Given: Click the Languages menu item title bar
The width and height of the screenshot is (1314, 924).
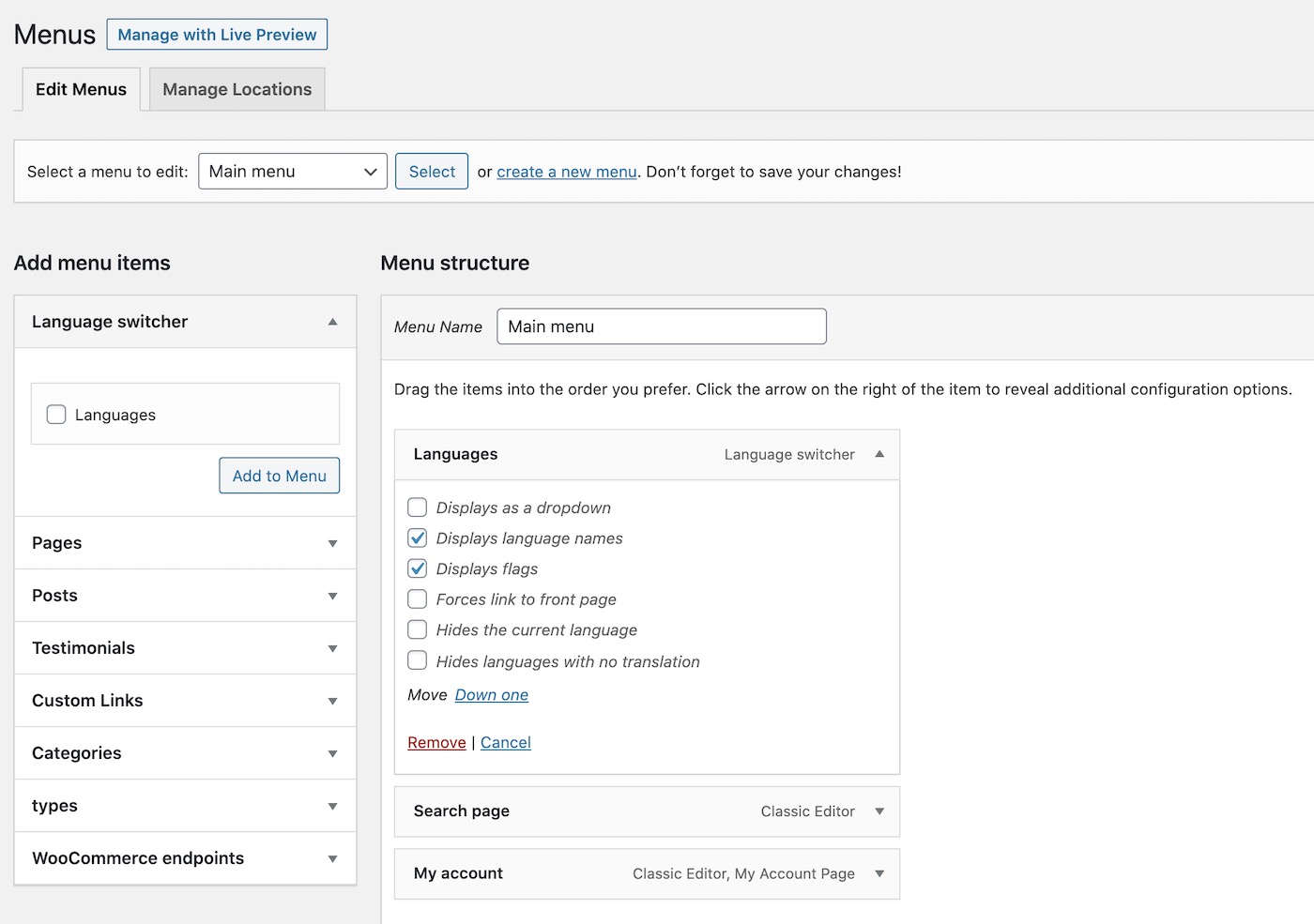Looking at the screenshot, I should point(647,455).
